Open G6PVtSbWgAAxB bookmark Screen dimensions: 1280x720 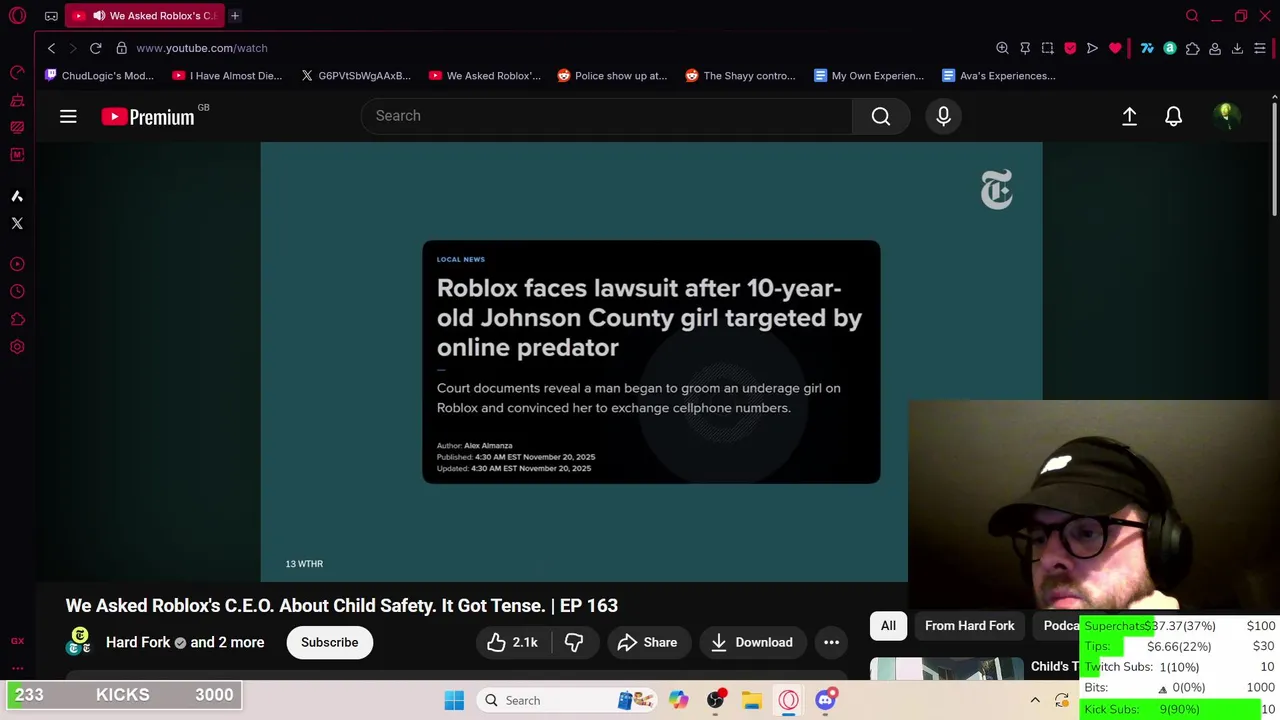click(355, 76)
